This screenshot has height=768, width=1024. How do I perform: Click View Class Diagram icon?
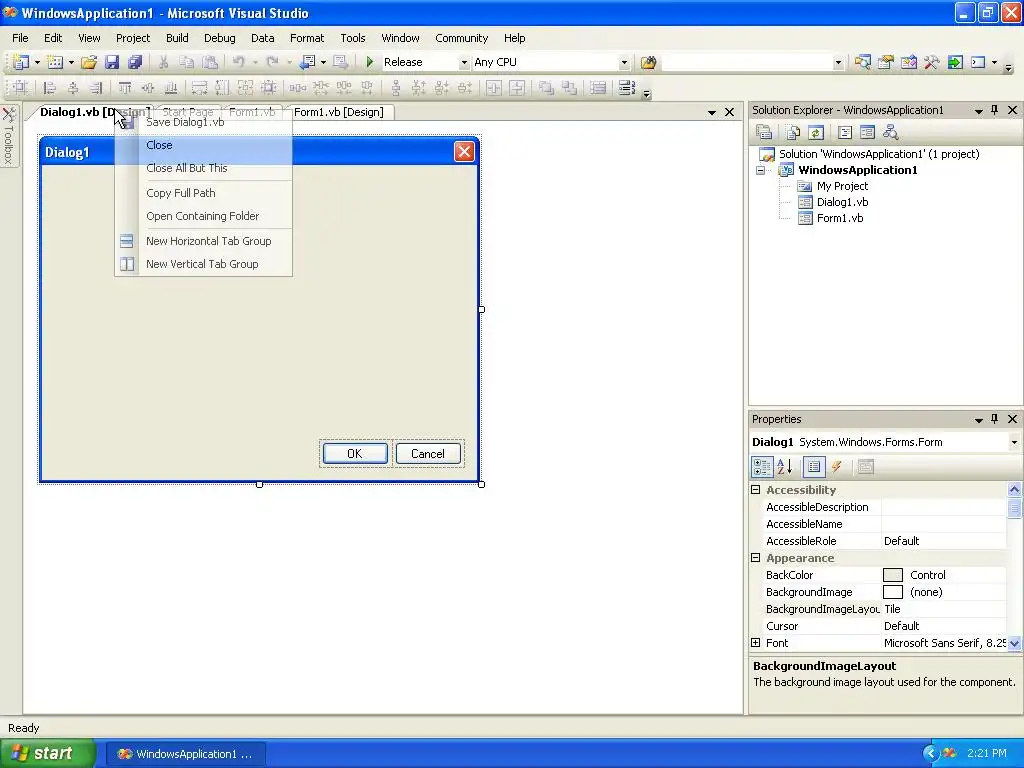point(891,133)
